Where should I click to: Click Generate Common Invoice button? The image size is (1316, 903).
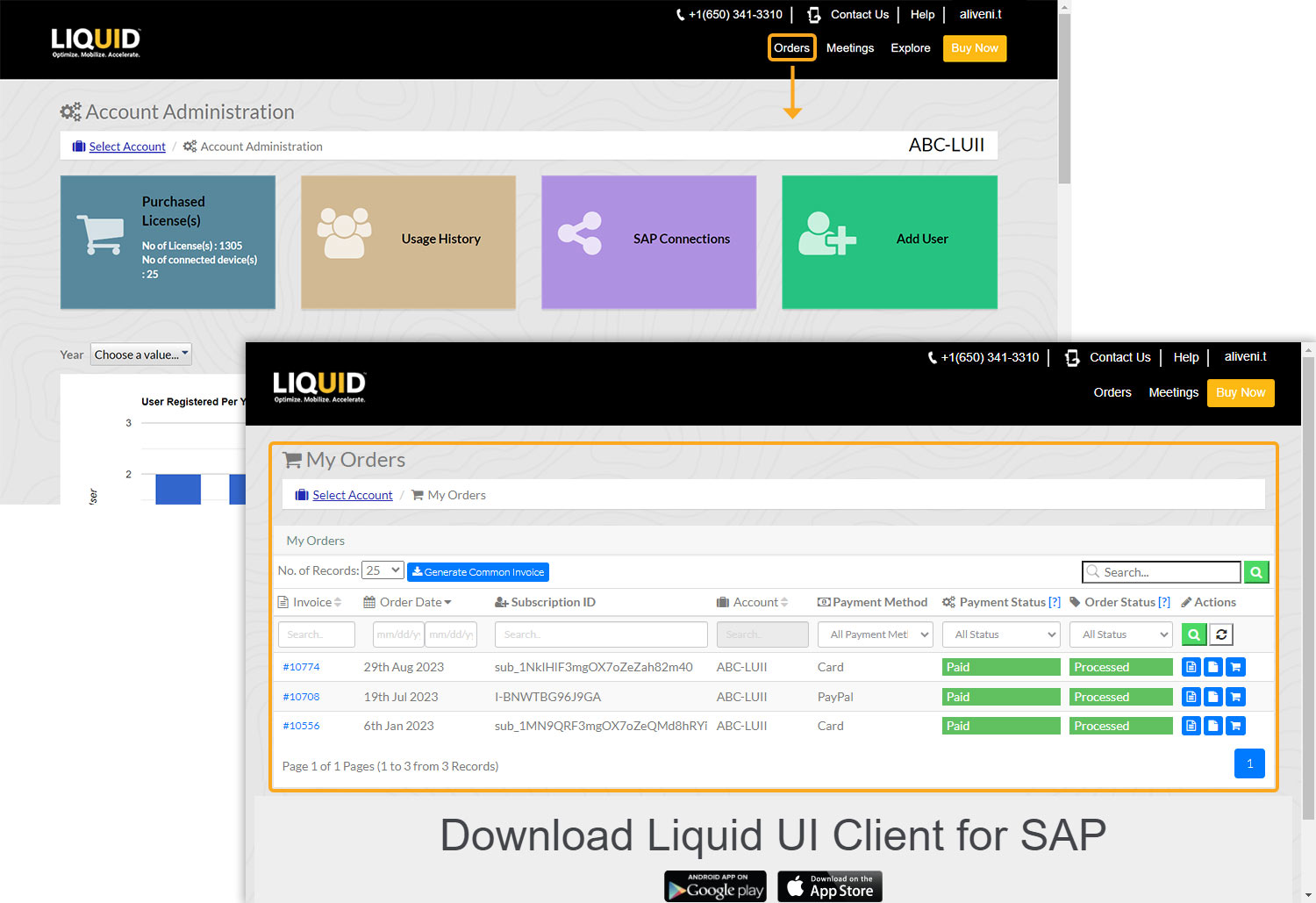(x=478, y=572)
